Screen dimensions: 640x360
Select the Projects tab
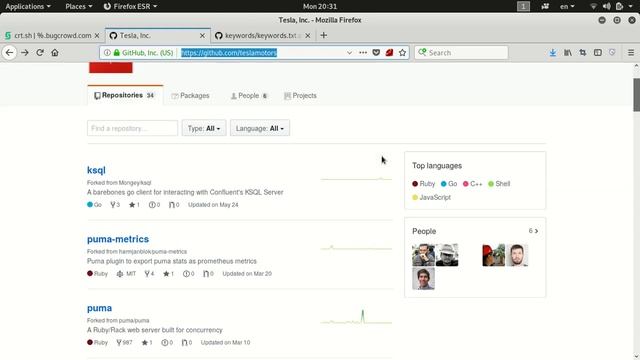300,96
